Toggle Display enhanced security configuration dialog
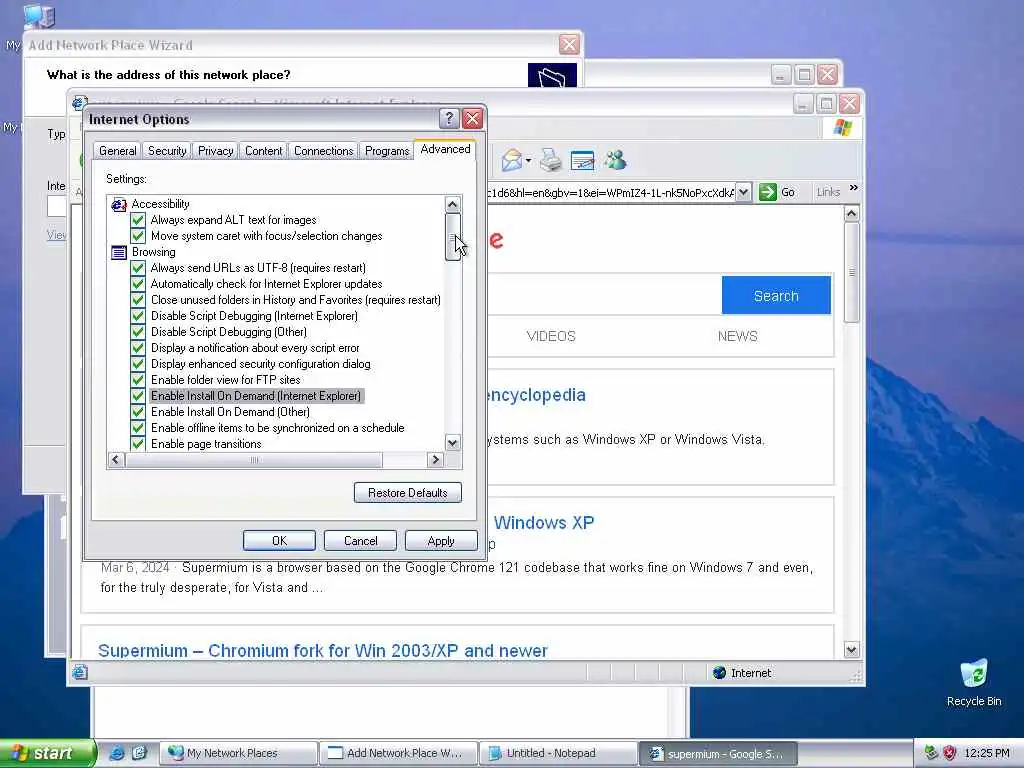 [138, 364]
